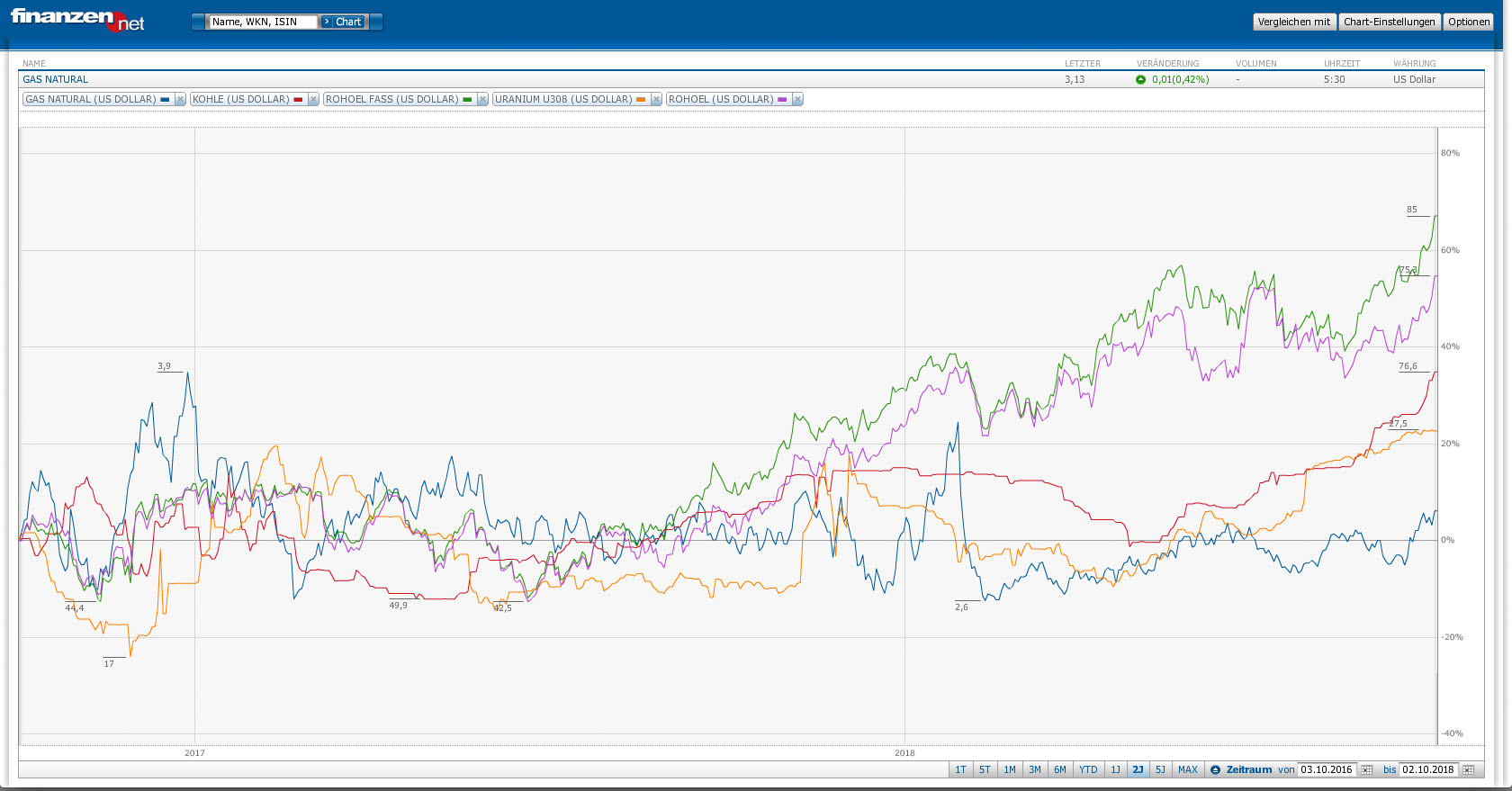Remove ROHOEL FASS series with its x

point(482,99)
